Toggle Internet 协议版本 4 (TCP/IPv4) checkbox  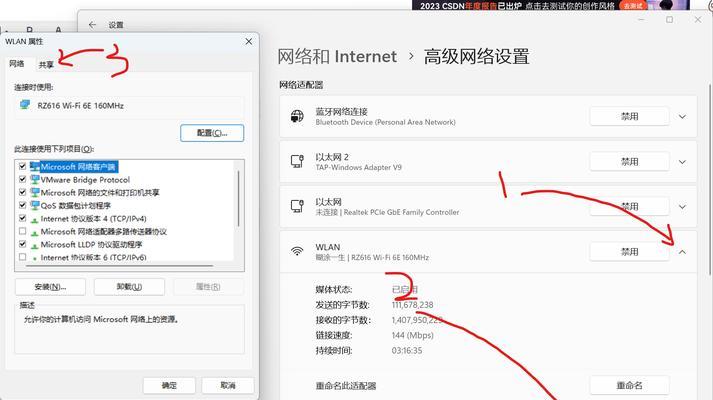pos(22,218)
